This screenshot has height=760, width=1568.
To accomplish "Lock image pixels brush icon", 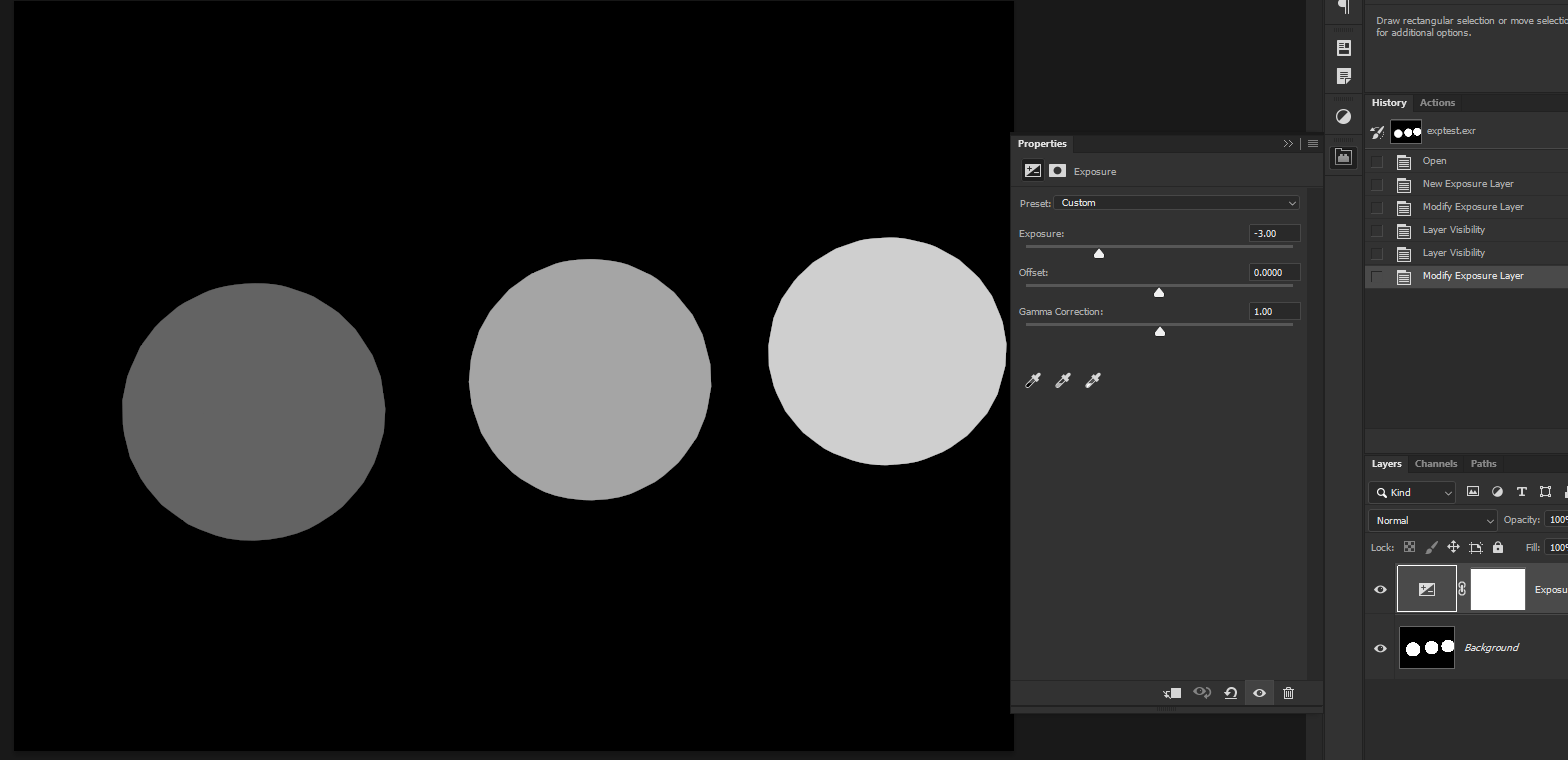I will tap(1431, 548).
